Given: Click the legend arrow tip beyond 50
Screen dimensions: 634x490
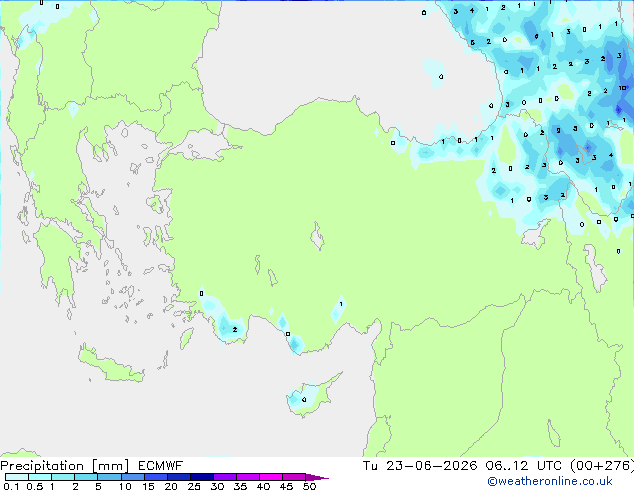Looking at the screenshot, I should coord(317,477).
